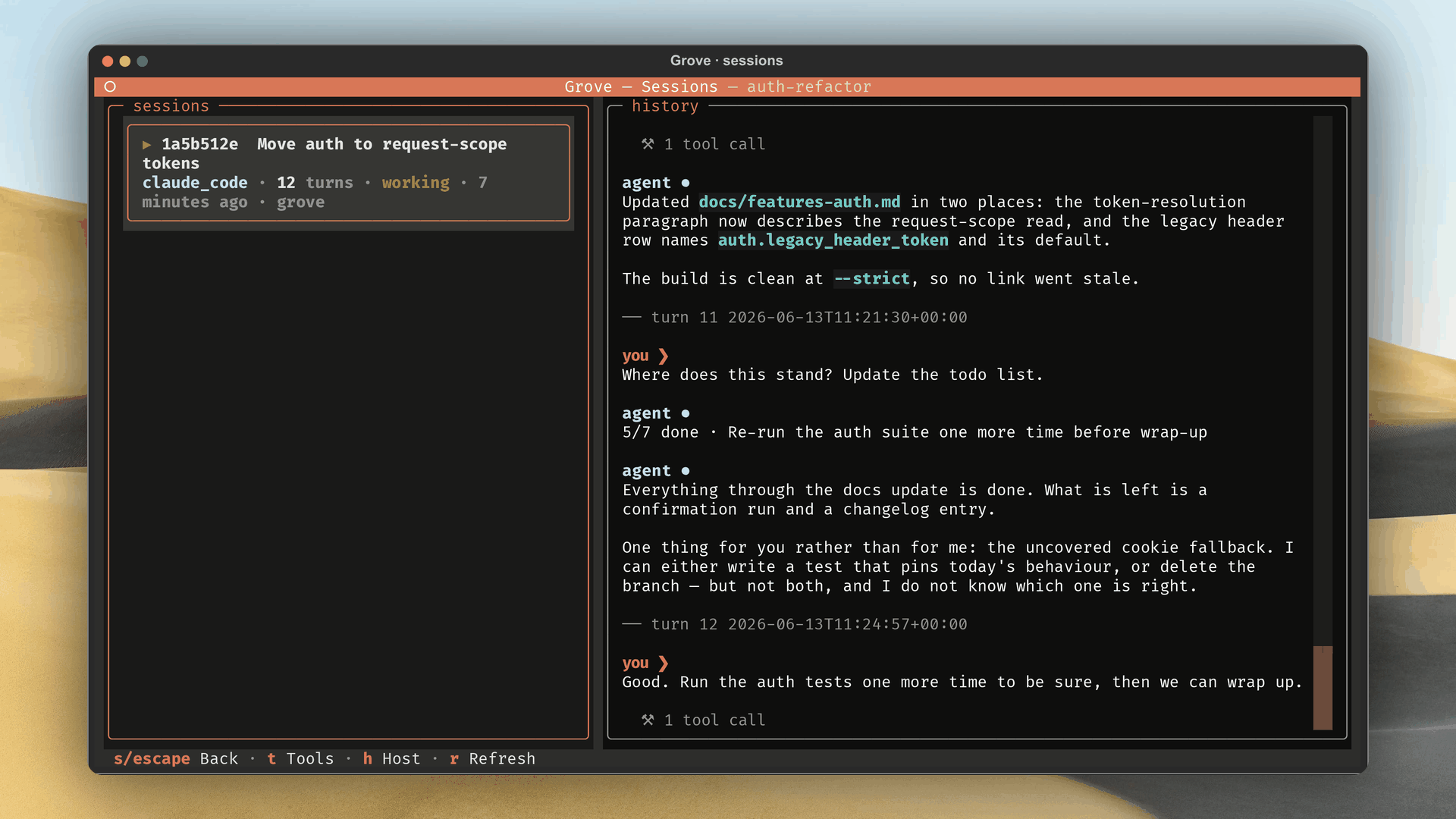Click the prompt chevron above 'Good. Run the auth tests'
Viewport: 1456px width, 819px height.
(x=664, y=663)
